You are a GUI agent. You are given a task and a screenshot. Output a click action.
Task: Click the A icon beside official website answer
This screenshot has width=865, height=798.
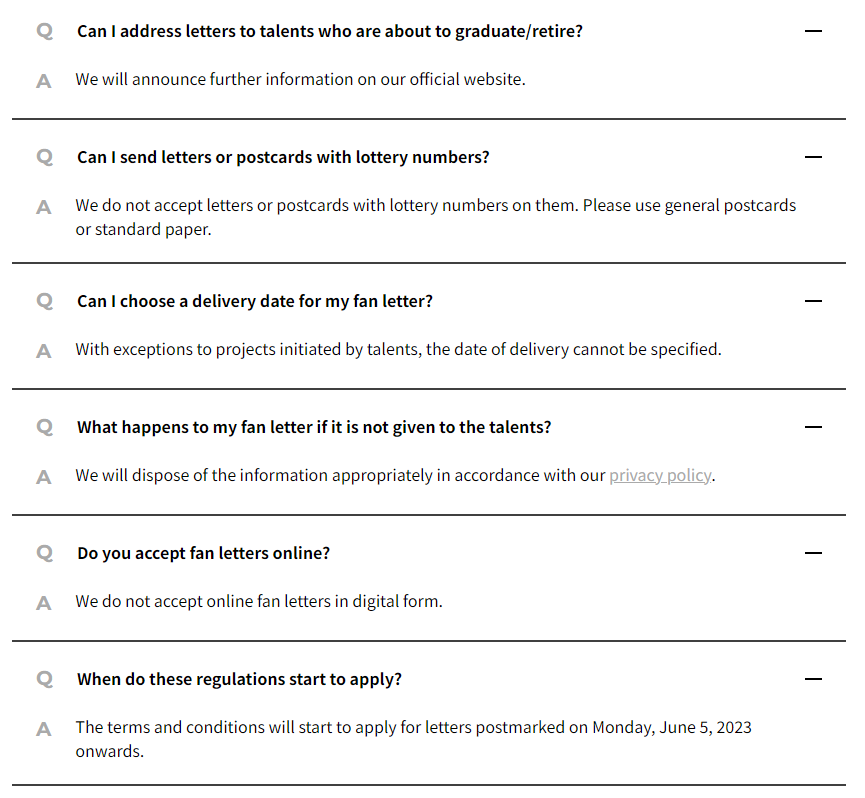click(44, 82)
